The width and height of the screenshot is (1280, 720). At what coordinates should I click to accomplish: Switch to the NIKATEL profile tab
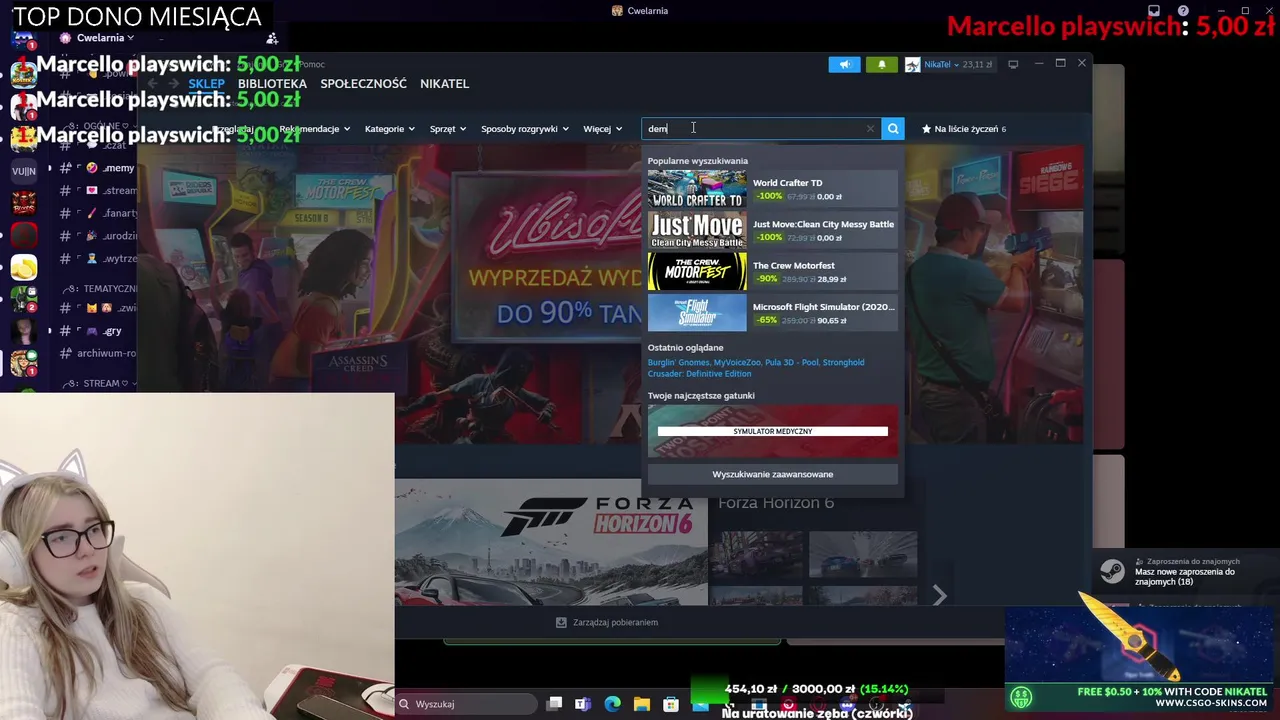pos(444,84)
